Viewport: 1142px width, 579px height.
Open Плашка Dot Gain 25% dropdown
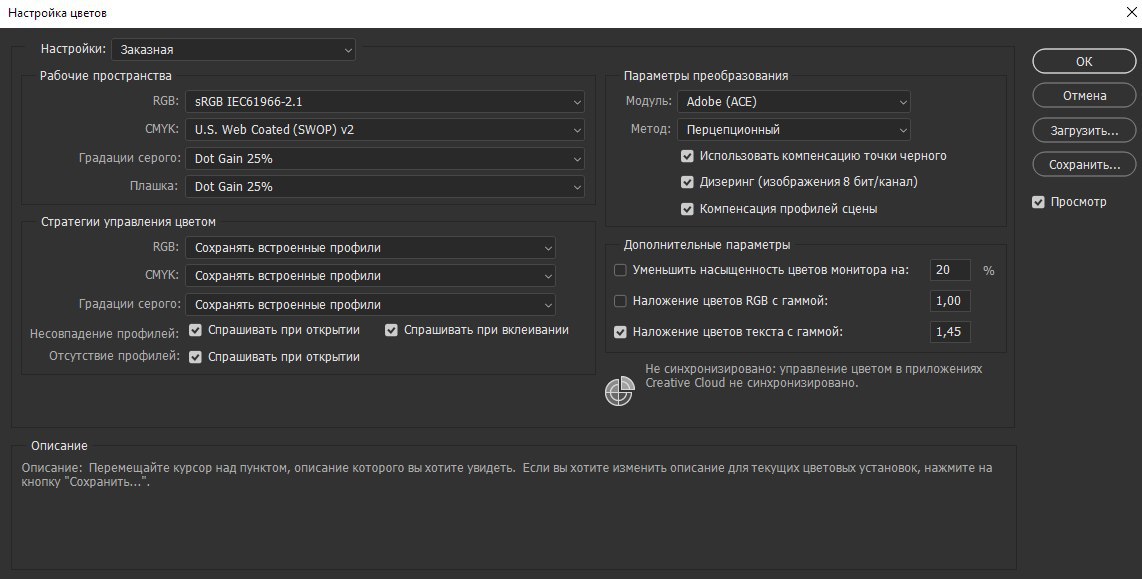[385, 186]
